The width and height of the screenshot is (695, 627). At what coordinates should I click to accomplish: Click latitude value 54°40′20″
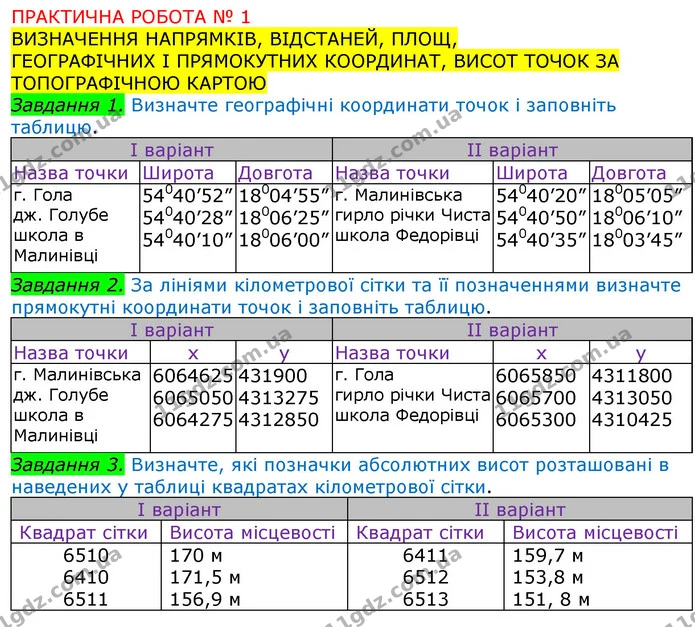[541, 195]
